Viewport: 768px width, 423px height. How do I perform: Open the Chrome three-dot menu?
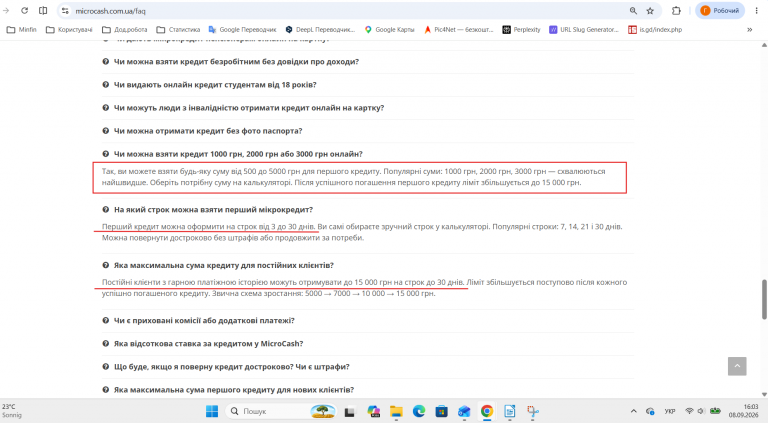[x=756, y=11]
